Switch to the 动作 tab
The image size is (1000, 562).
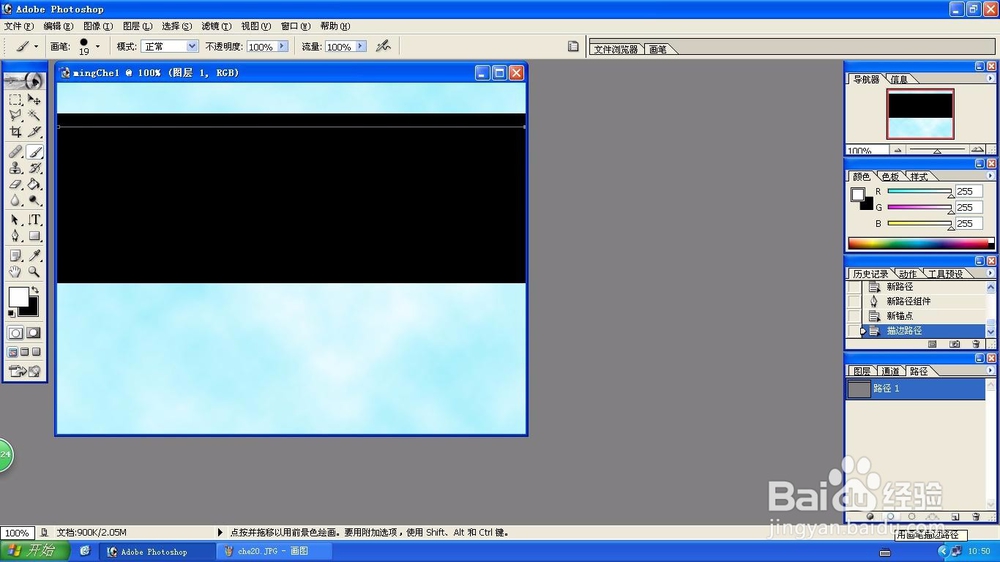click(908, 274)
